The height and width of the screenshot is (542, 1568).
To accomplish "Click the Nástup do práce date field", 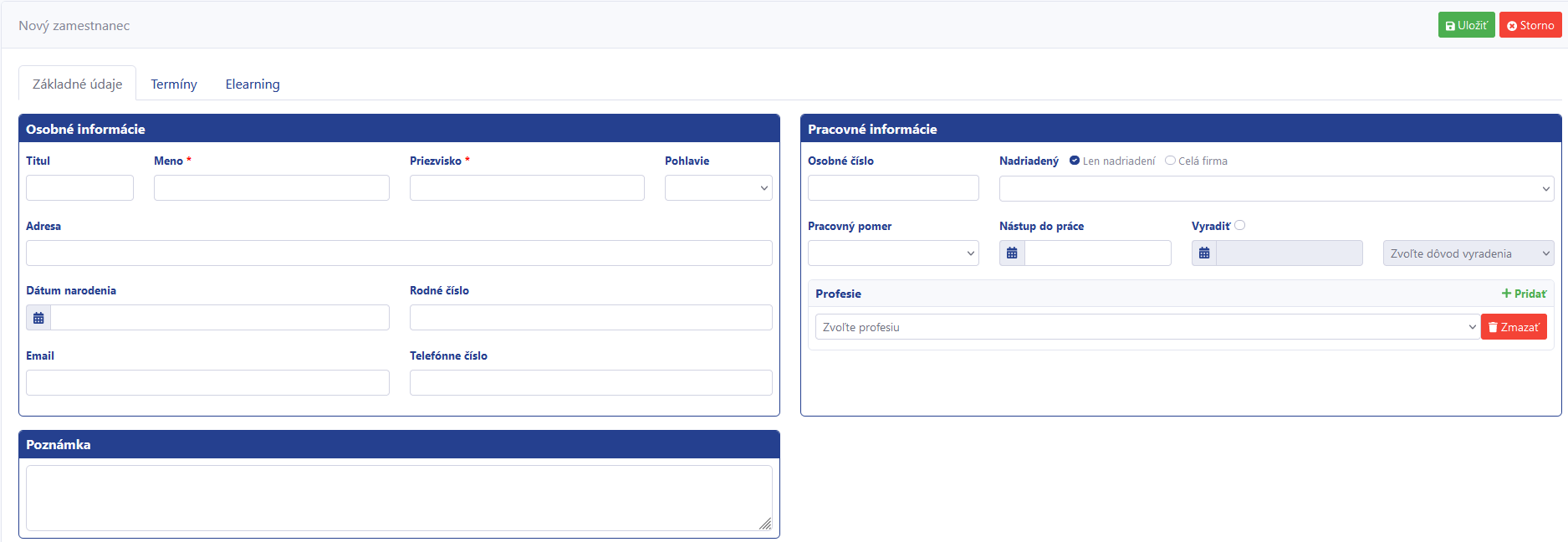I will [1098, 253].
